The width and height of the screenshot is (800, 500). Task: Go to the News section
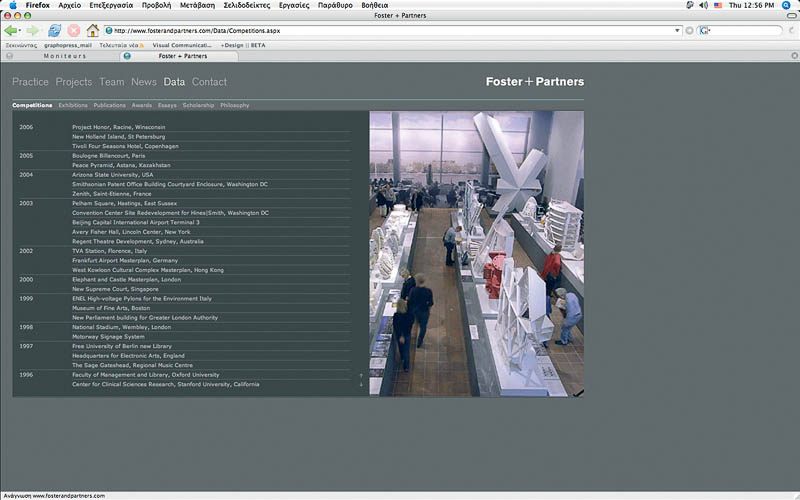144,82
